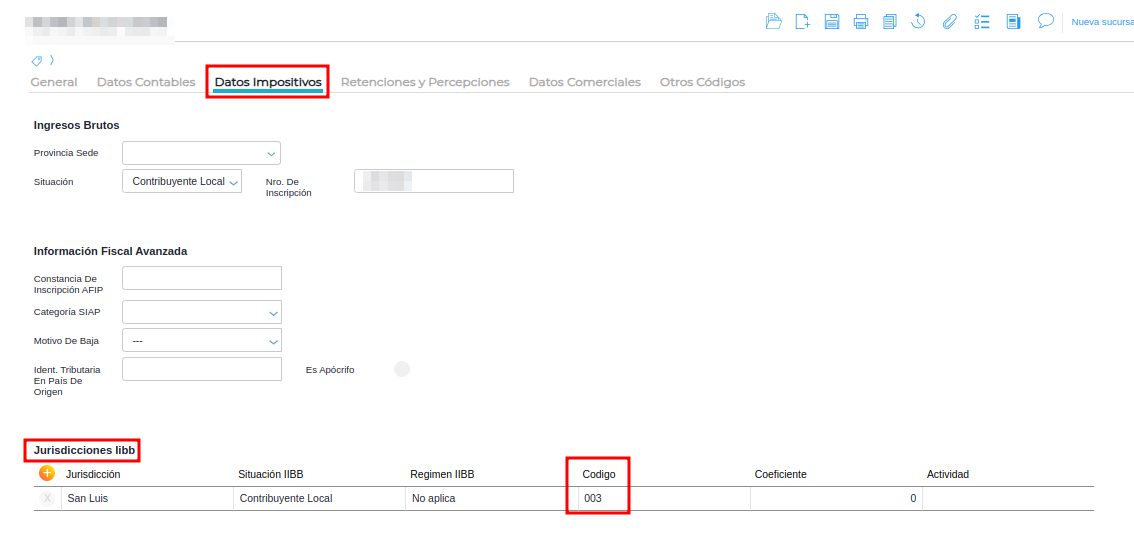
Task: Print using the printer icon
Action: click(x=861, y=21)
